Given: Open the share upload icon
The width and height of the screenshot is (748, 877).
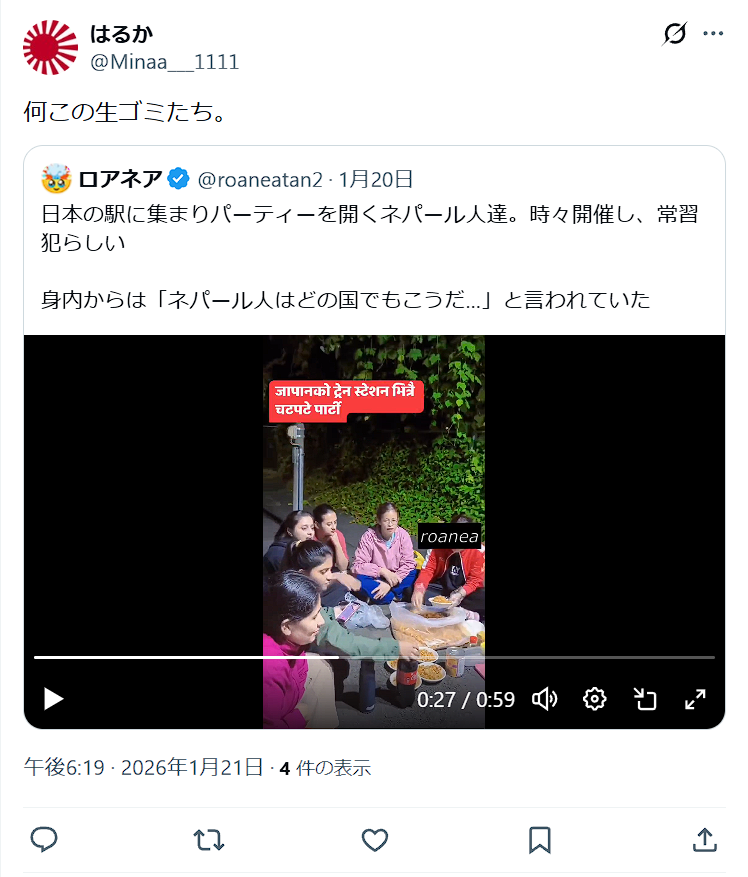Looking at the screenshot, I should click(x=705, y=840).
